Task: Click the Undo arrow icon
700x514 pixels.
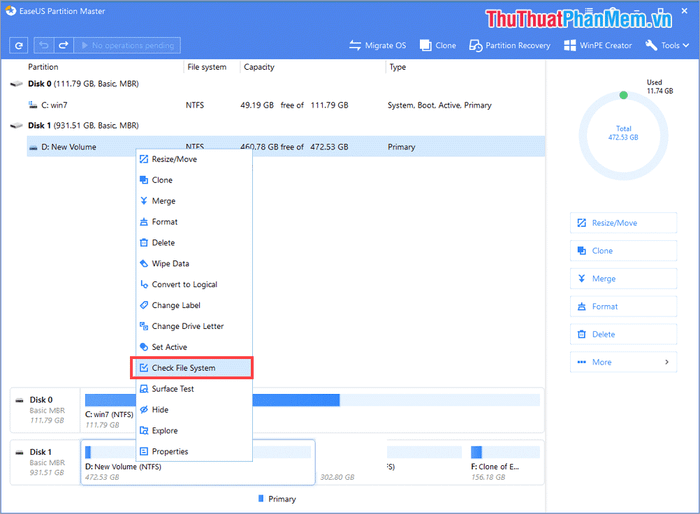Action: (44, 45)
